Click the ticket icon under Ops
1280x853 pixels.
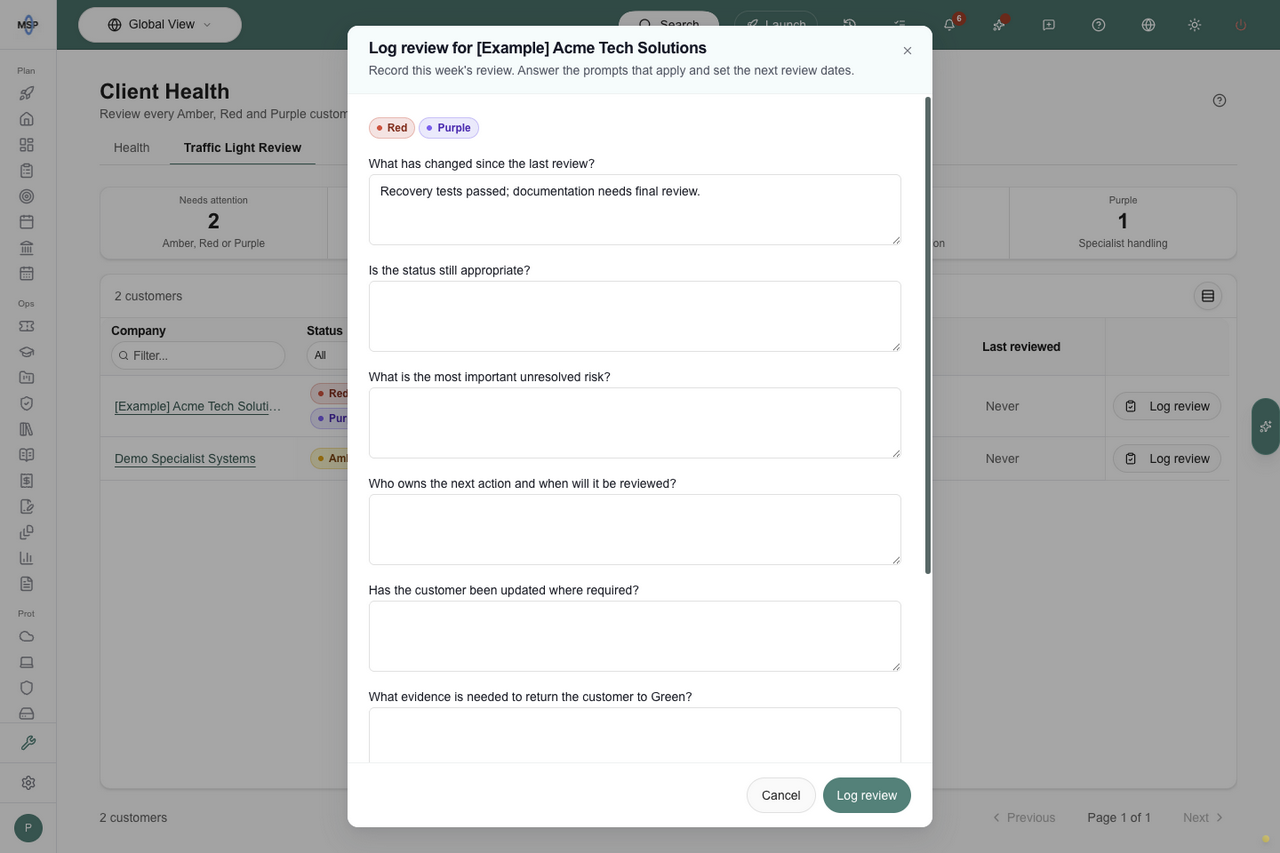(x=27, y=326)
